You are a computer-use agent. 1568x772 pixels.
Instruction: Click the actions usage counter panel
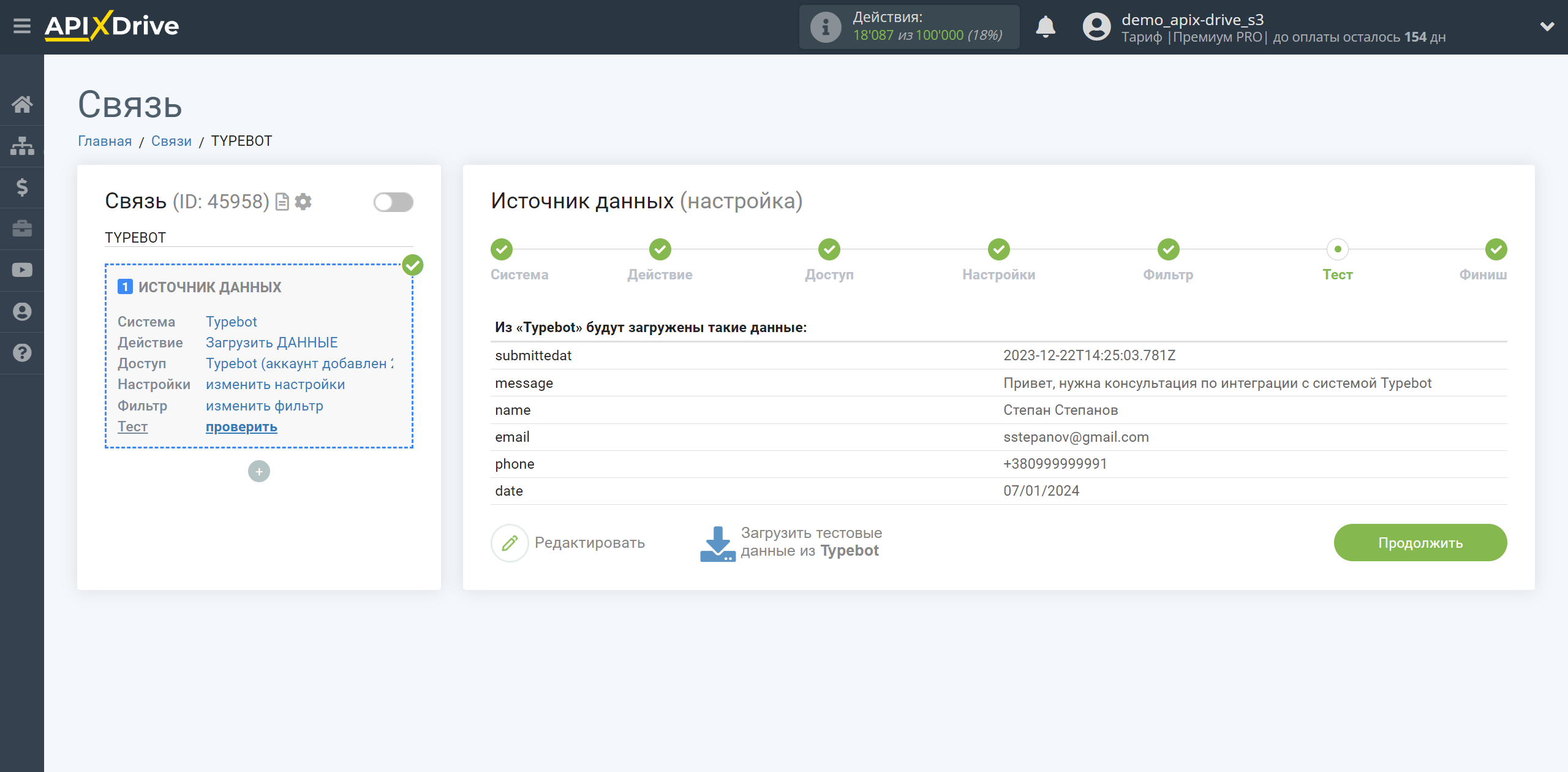909,27
